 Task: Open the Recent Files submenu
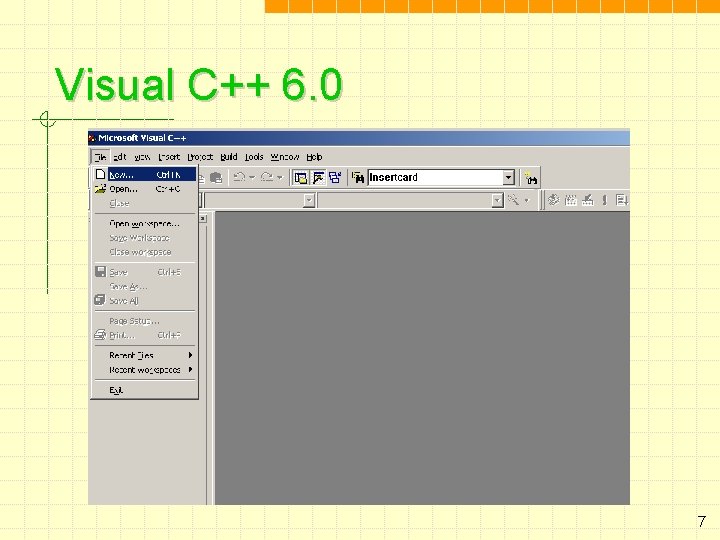(145, 355)
